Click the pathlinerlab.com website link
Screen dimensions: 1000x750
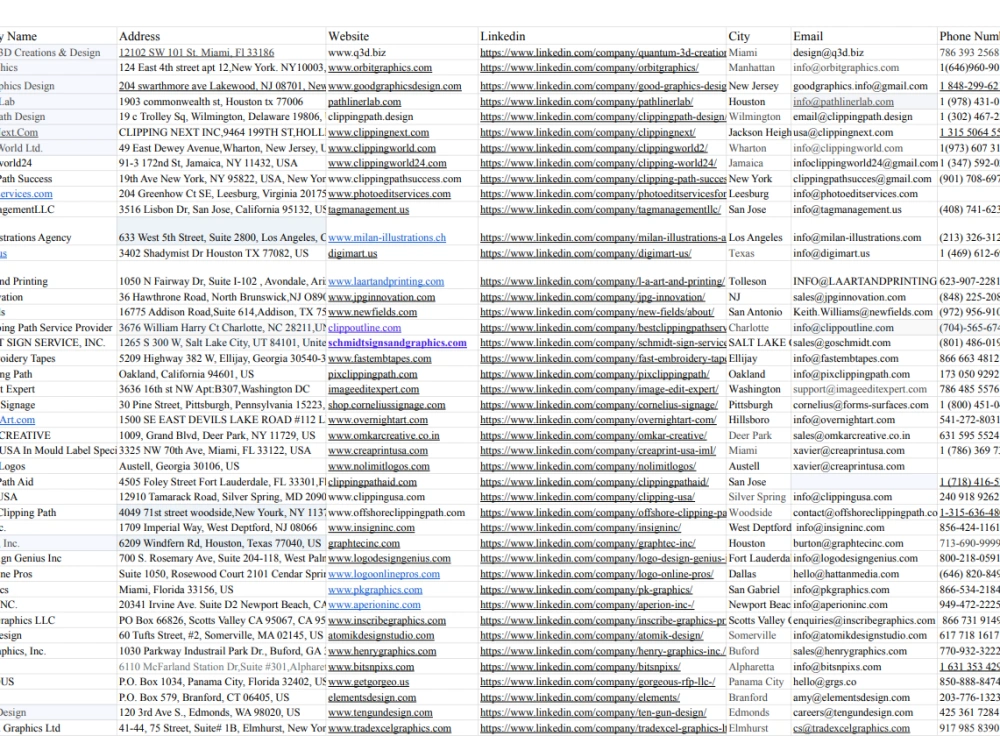coord(364,101)
